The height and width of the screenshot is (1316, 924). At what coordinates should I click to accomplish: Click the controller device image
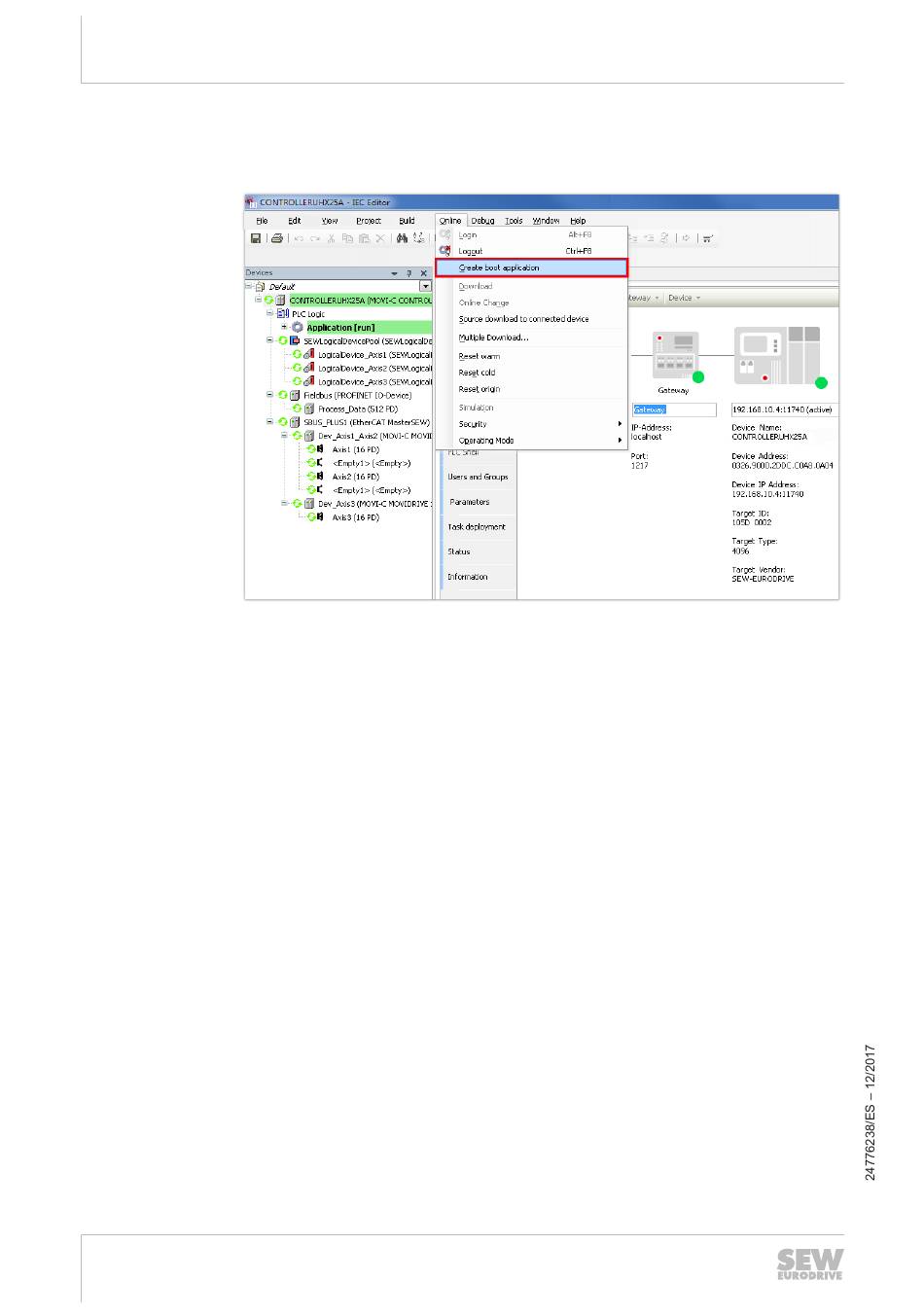coord(777,356)
